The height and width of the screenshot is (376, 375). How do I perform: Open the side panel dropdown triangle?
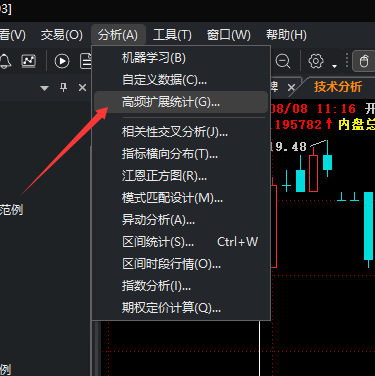click(x=44, y=88)
